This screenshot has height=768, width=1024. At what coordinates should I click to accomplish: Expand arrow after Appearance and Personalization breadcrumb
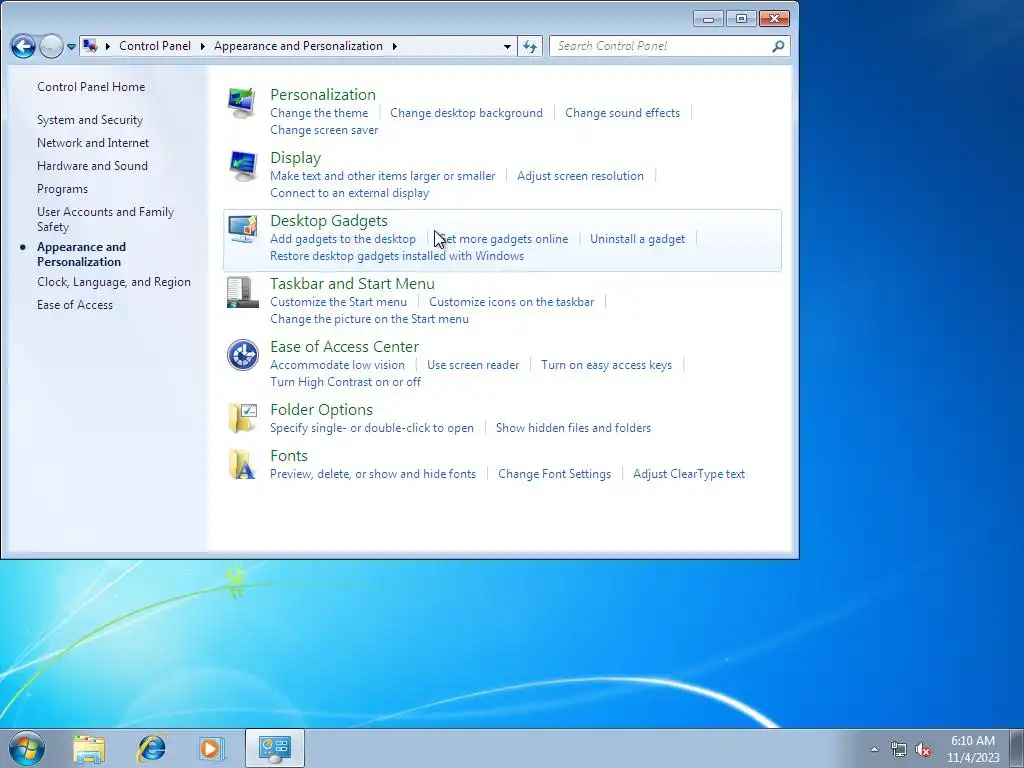(x=394, y=46)
